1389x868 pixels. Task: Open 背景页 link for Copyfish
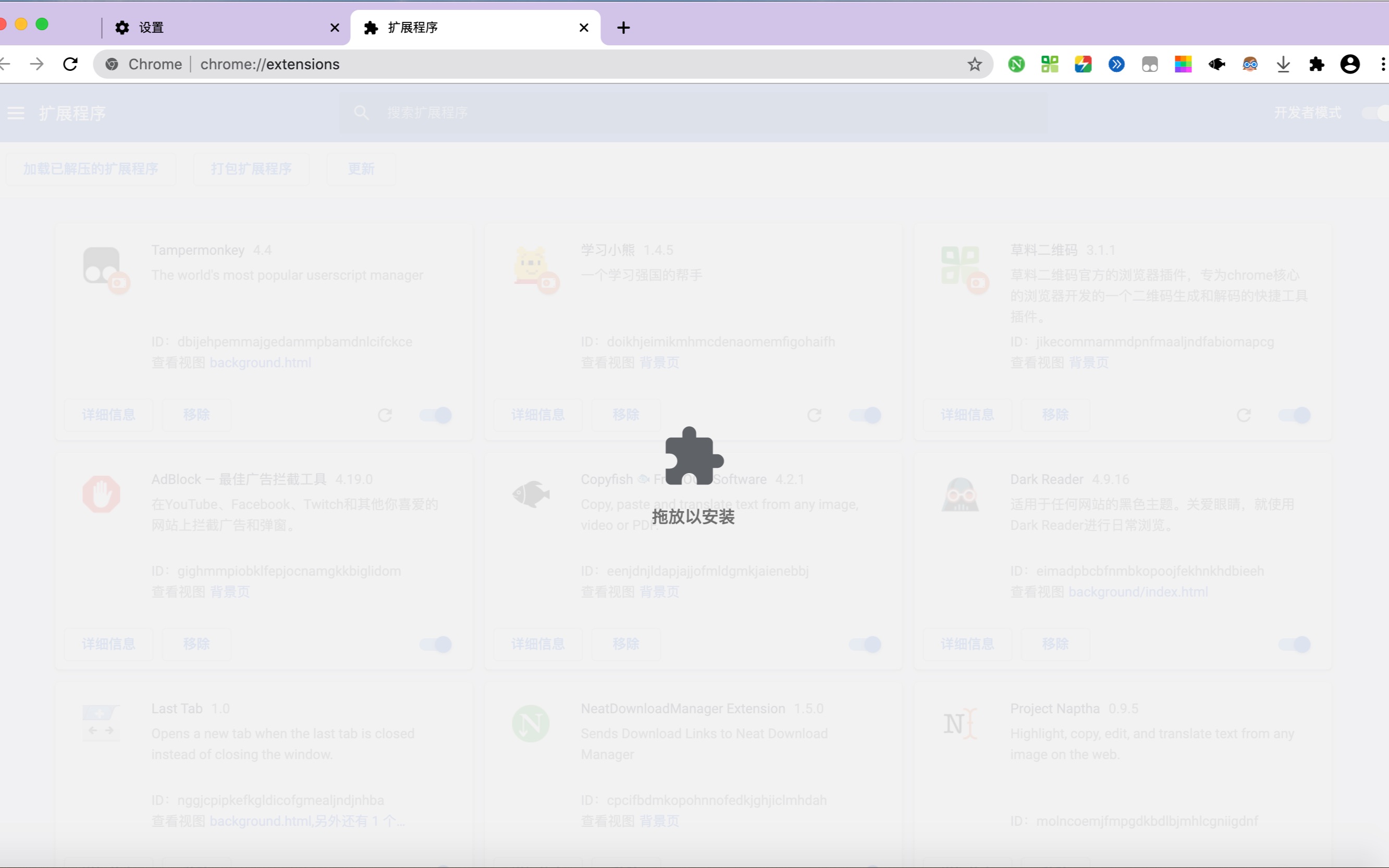click(x=659, y=592)
